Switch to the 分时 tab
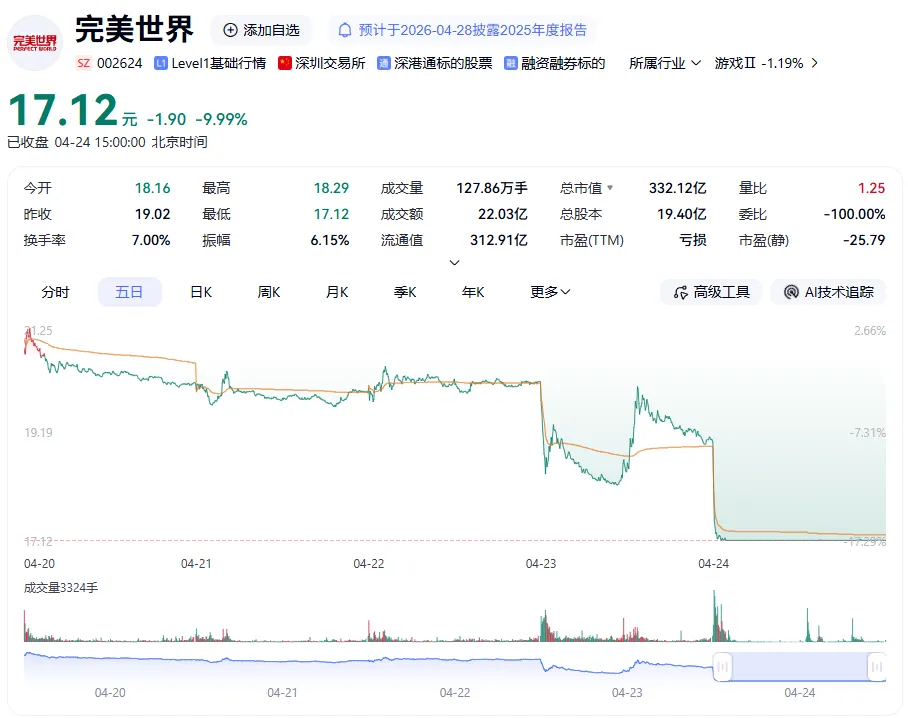 [55, 292]
